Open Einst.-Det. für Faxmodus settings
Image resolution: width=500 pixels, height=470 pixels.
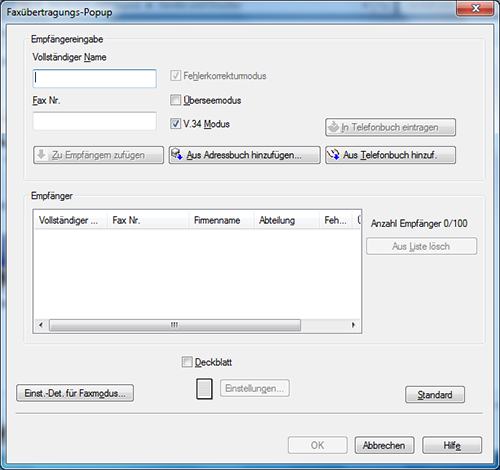click(75, 393)
